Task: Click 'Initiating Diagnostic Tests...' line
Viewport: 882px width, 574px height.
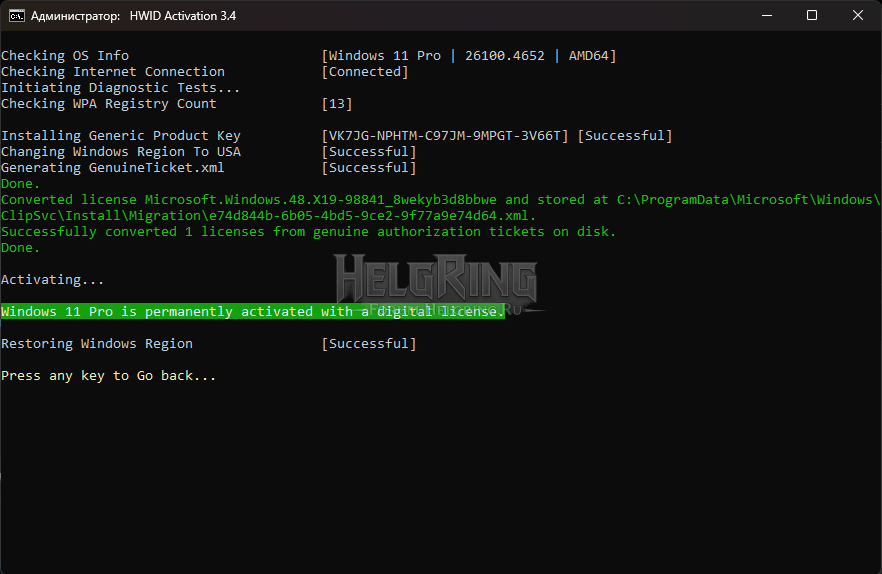Action: [x=120, y=88]
